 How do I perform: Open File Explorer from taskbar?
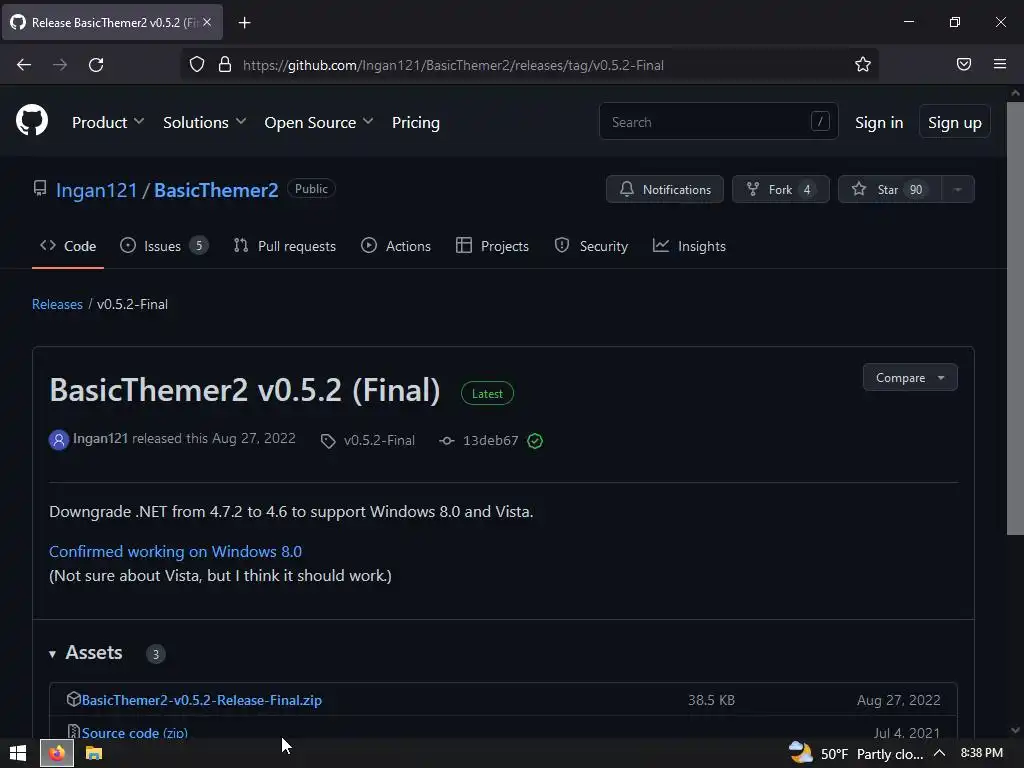pyautogui.click(x=94, y=754)
